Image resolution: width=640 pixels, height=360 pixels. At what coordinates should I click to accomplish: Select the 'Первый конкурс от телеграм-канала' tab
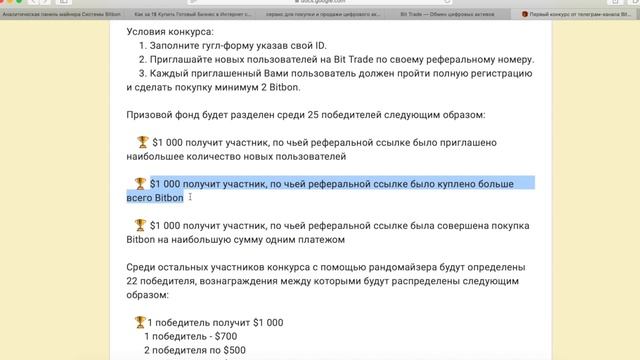576,14
